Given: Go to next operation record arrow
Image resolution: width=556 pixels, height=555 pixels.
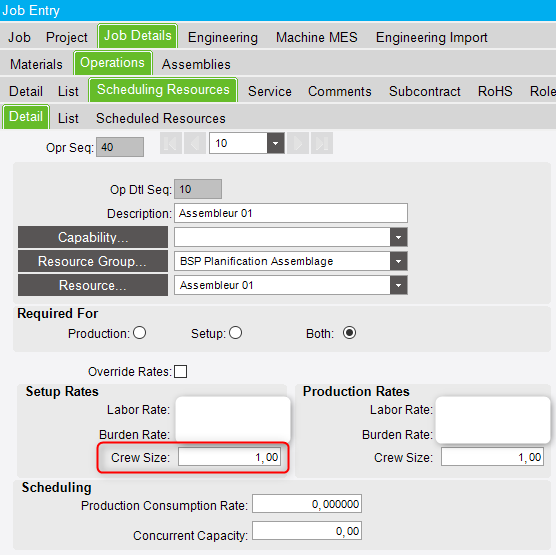Looking at the screenshot, I should tap(298, 143).
